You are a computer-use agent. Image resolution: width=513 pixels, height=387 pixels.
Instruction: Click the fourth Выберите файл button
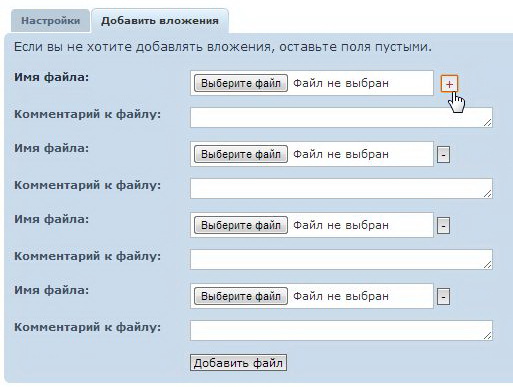point(241,296)
